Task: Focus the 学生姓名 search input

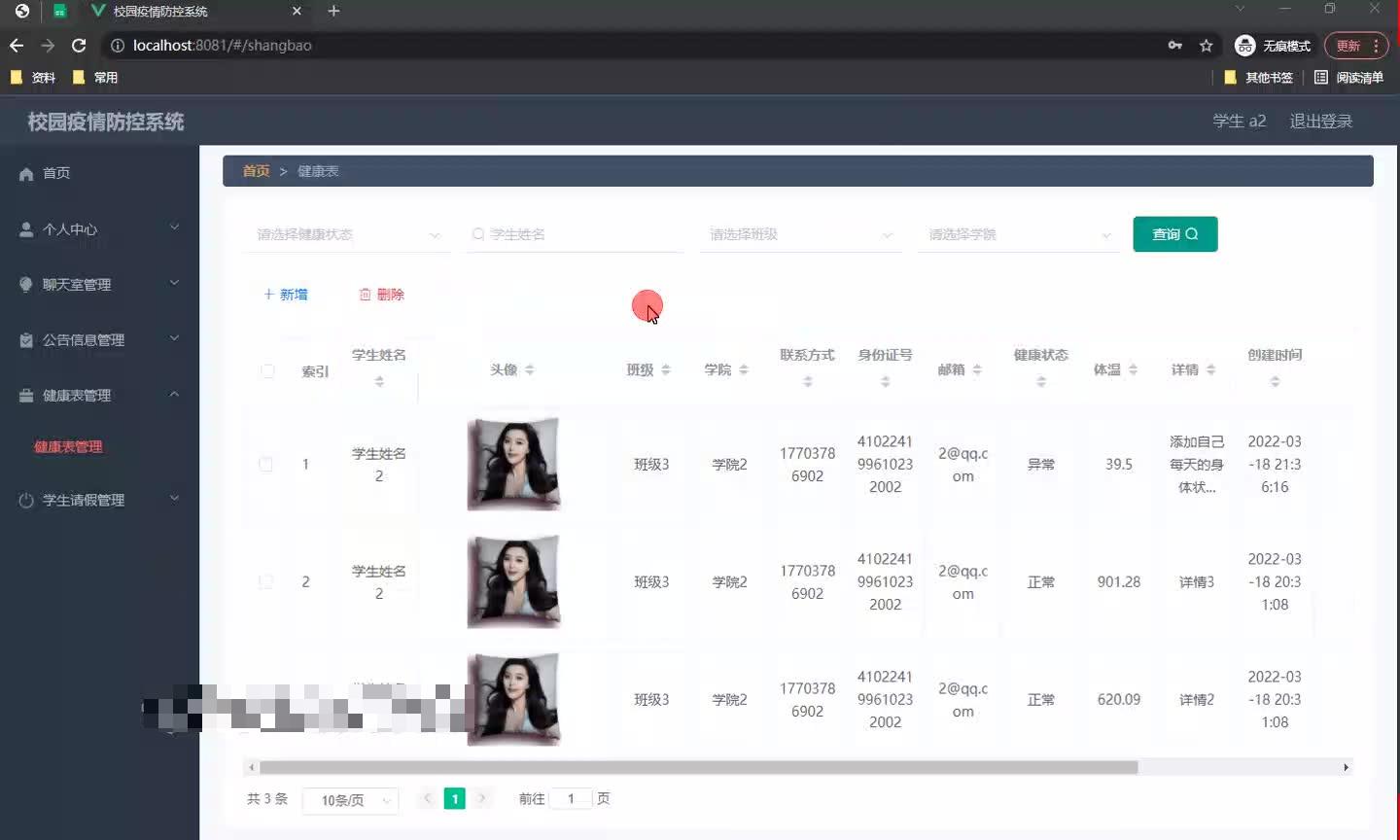Action: (x=576, y=234)
